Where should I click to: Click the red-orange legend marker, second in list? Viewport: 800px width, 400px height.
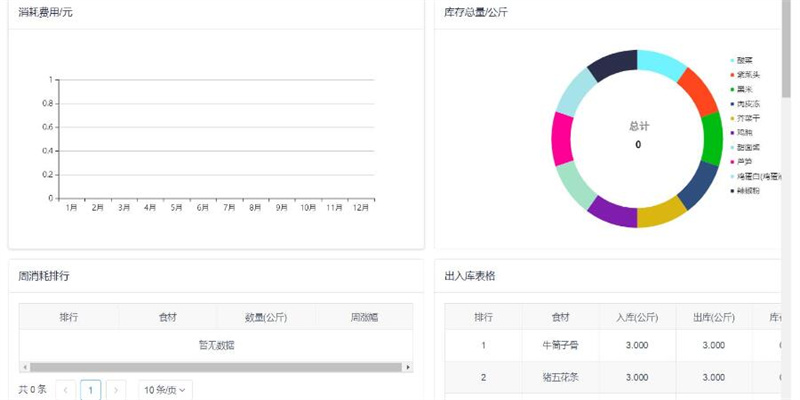(x=733, y=75)
